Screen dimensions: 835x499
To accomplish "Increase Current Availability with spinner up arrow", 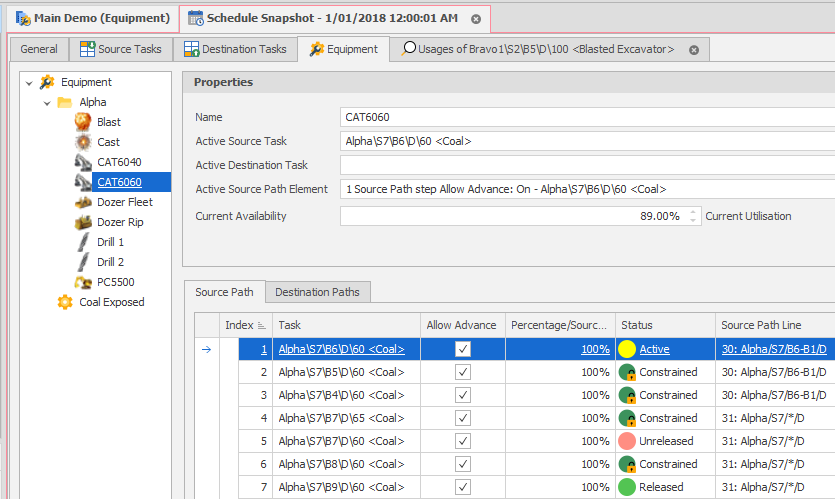I will pyautogui.click(x=694, y=212).
